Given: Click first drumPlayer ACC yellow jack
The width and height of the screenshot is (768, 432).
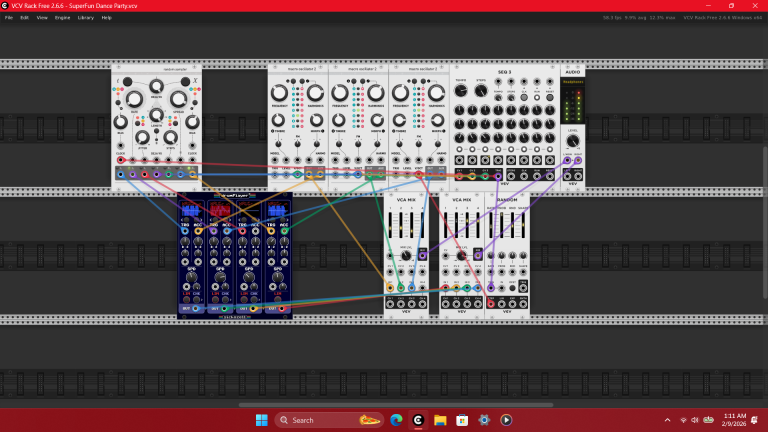Looking at the screenshot, I should click(198, 231).
